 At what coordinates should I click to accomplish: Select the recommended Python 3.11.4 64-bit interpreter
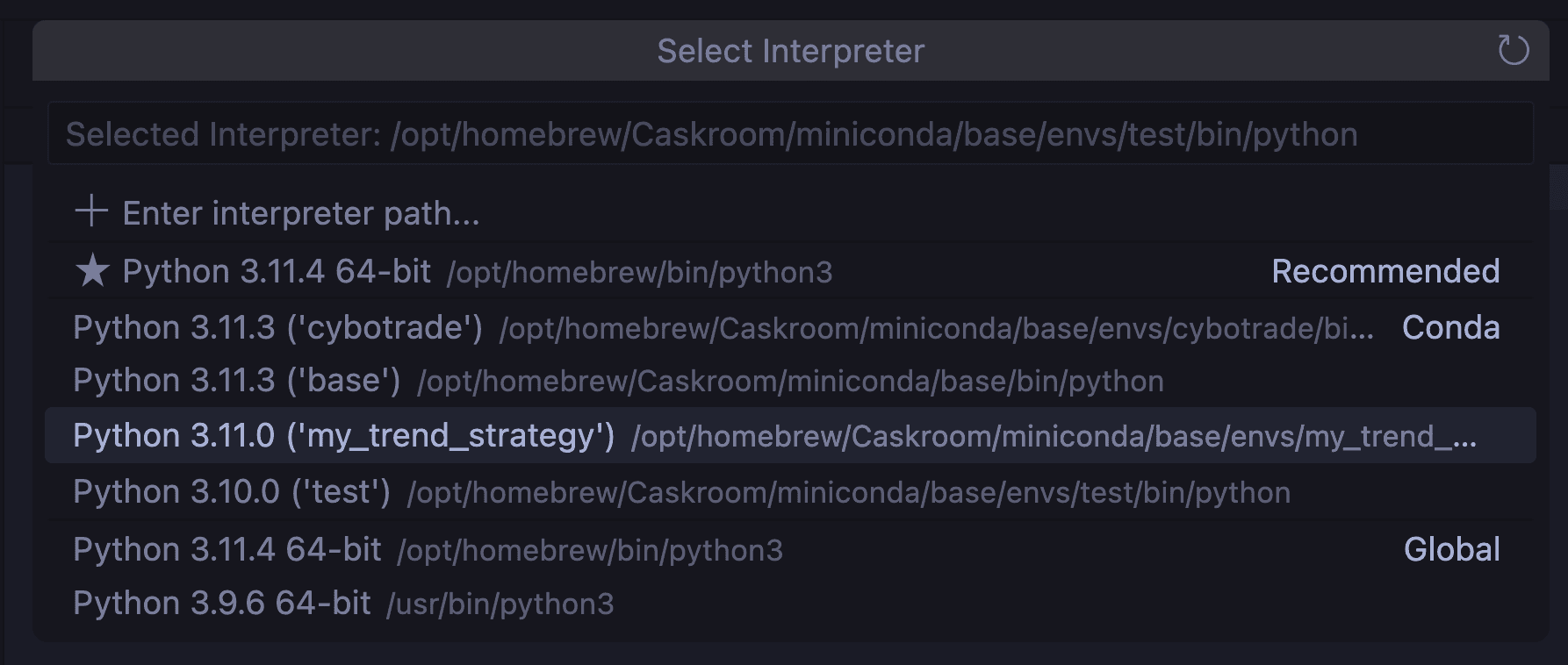277,272
